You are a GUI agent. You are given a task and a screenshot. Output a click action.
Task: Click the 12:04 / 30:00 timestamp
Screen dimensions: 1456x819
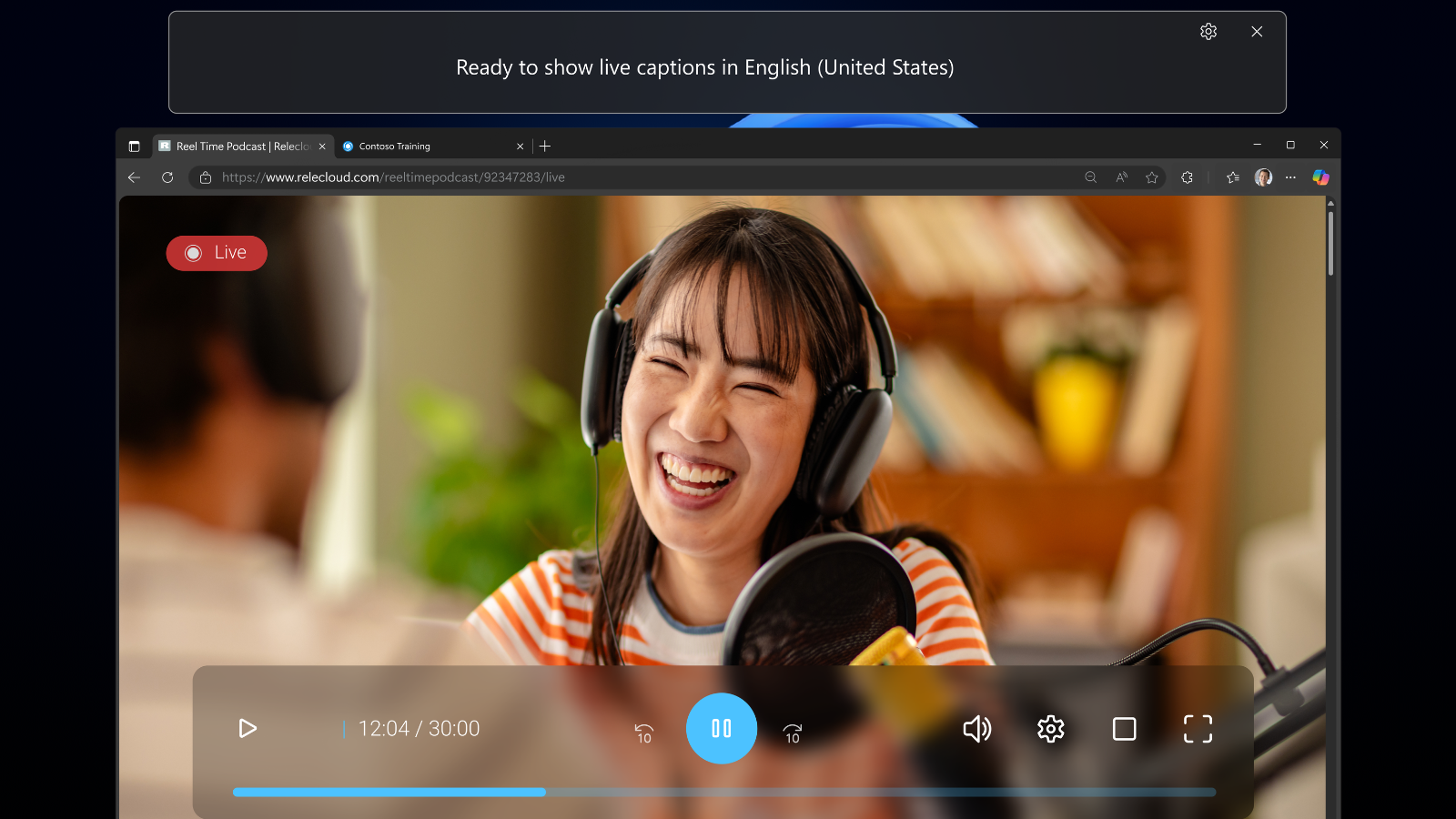pyautogui.click(x=419, y=728)
